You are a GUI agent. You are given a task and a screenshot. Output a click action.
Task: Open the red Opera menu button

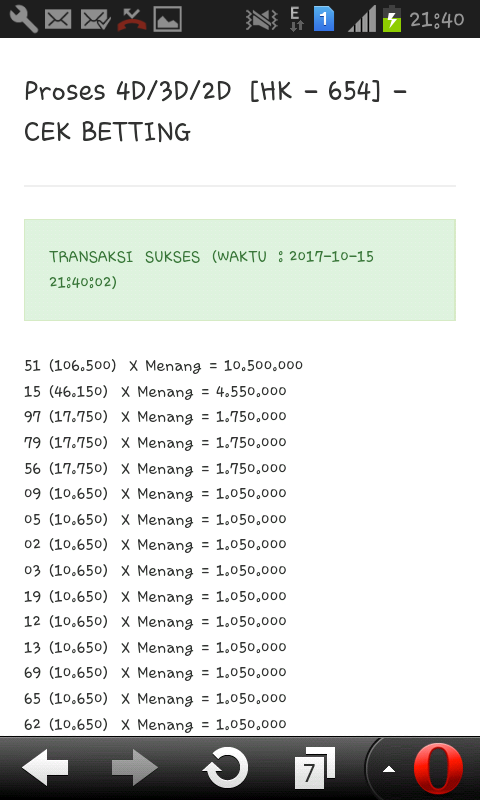pos(438,768)
